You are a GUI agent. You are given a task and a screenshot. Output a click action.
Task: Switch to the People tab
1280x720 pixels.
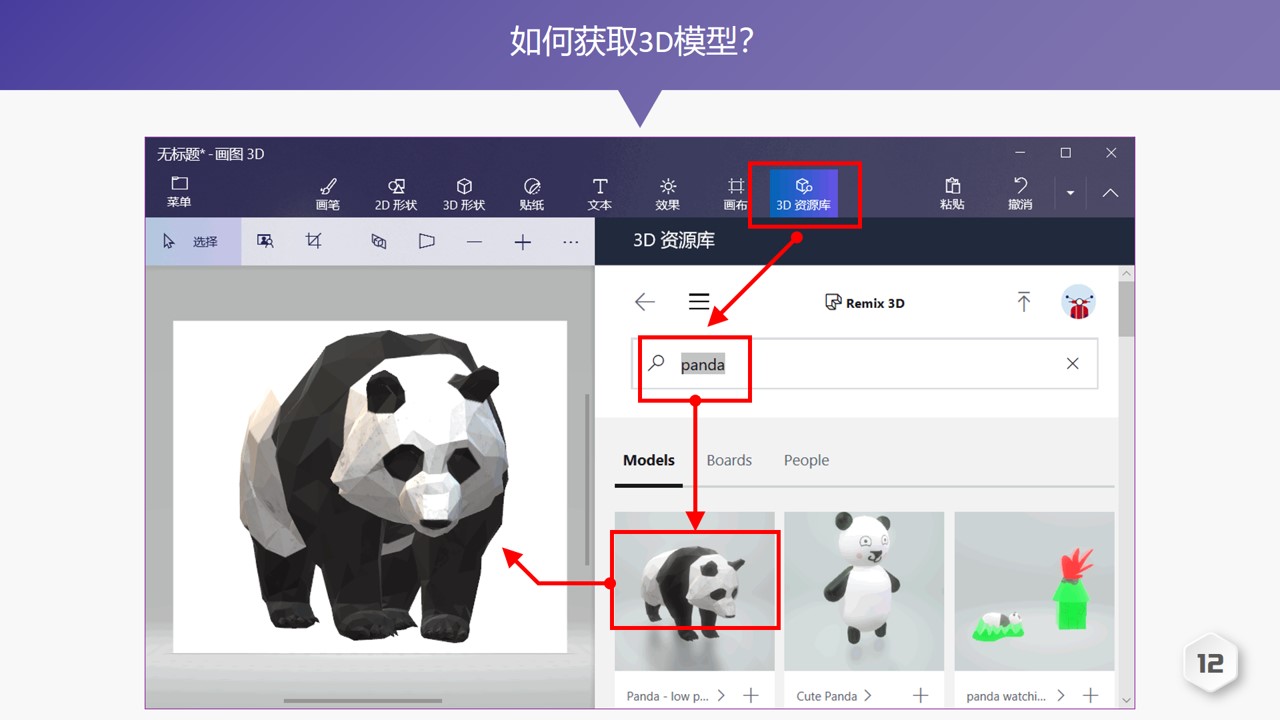[806, 460]
